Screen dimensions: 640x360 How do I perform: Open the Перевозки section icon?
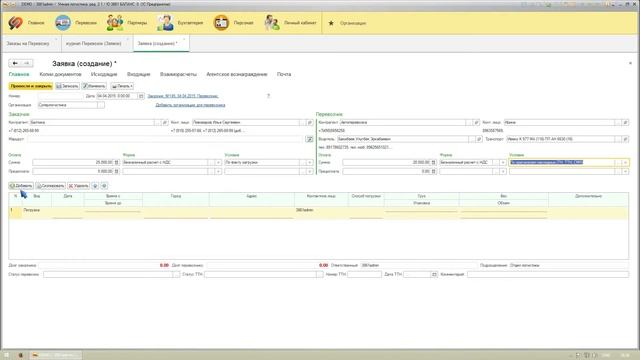click(63, 23)
